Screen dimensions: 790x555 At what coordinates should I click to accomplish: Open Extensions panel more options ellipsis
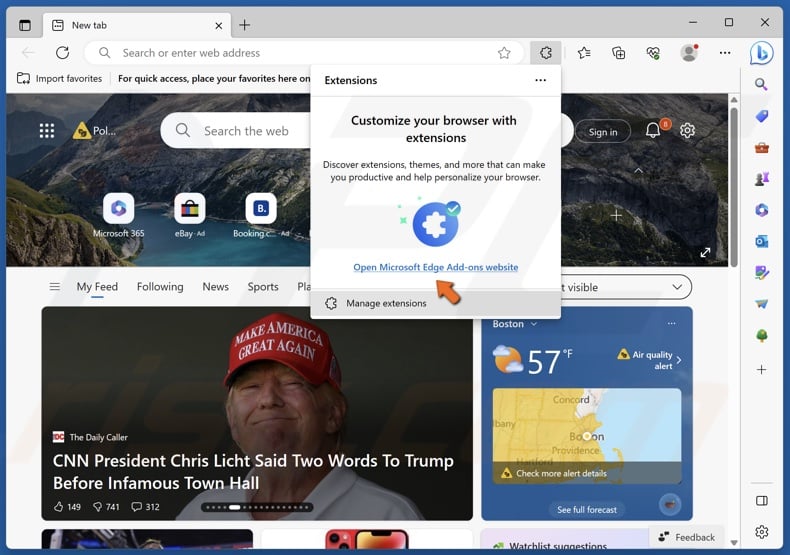tap(541, 80)
